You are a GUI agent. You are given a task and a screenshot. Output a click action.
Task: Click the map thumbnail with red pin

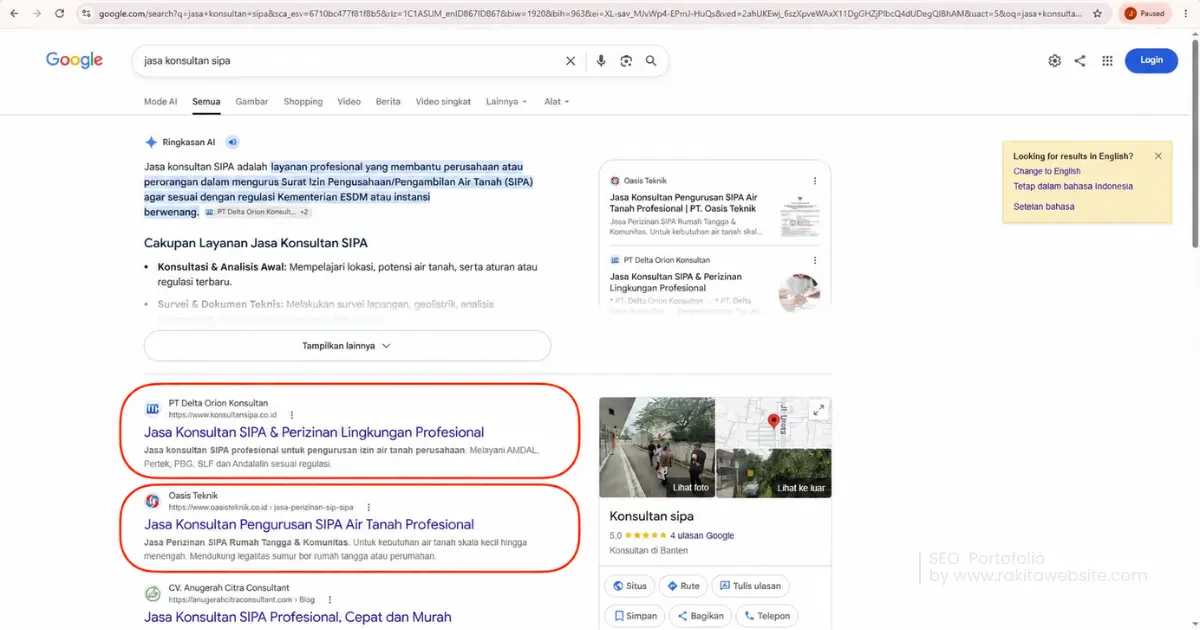[774, 422]
